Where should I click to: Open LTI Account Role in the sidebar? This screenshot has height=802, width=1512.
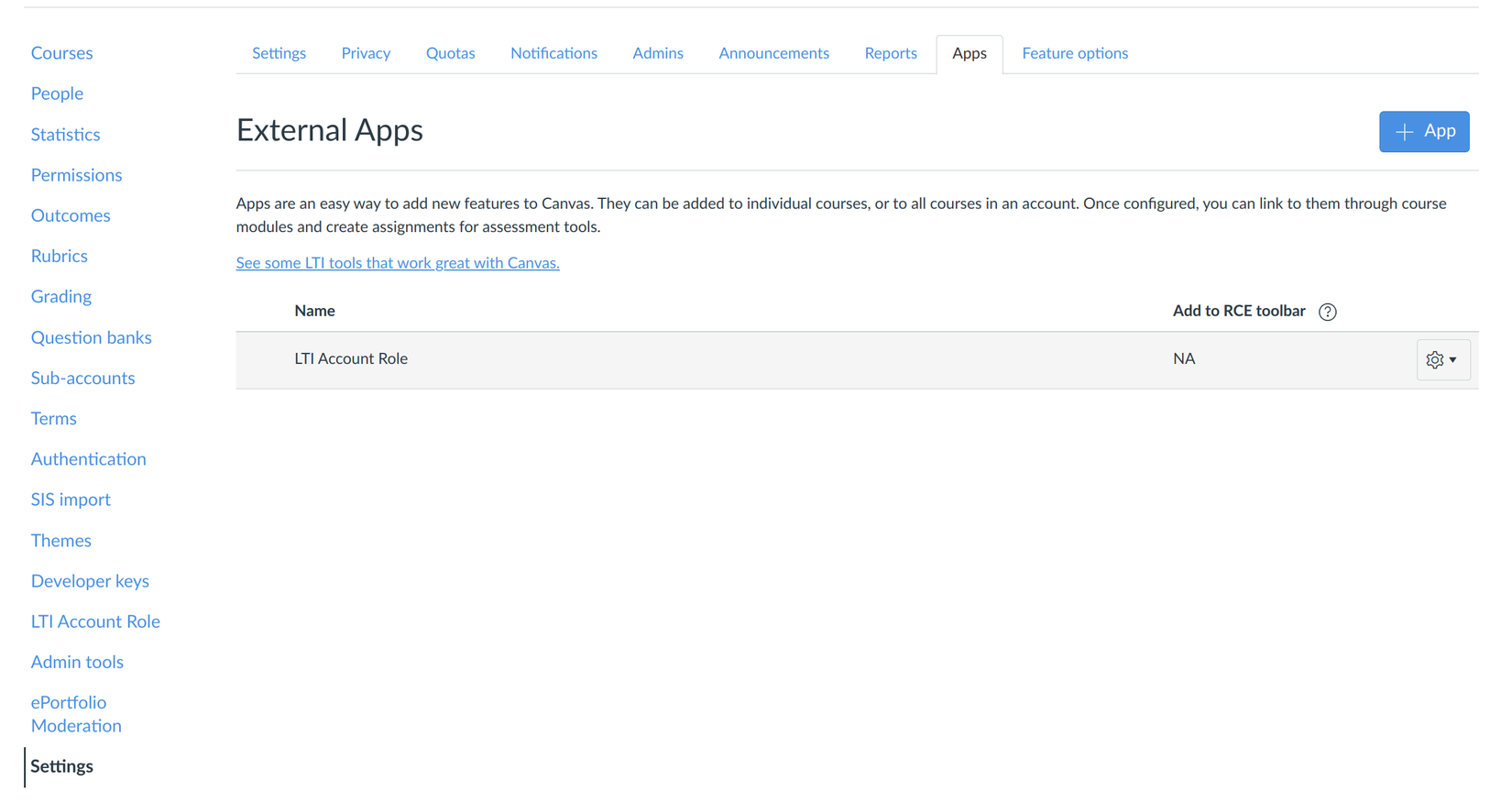[x=95, y=621]
